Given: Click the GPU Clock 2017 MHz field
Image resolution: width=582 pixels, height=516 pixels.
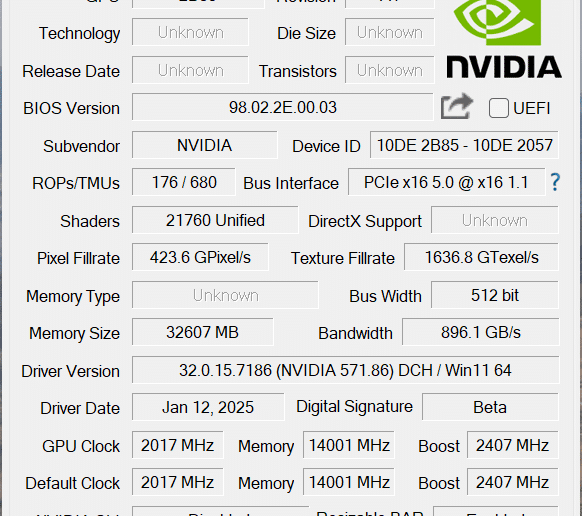Looking at the screenshot, I should tap(177, 445).
